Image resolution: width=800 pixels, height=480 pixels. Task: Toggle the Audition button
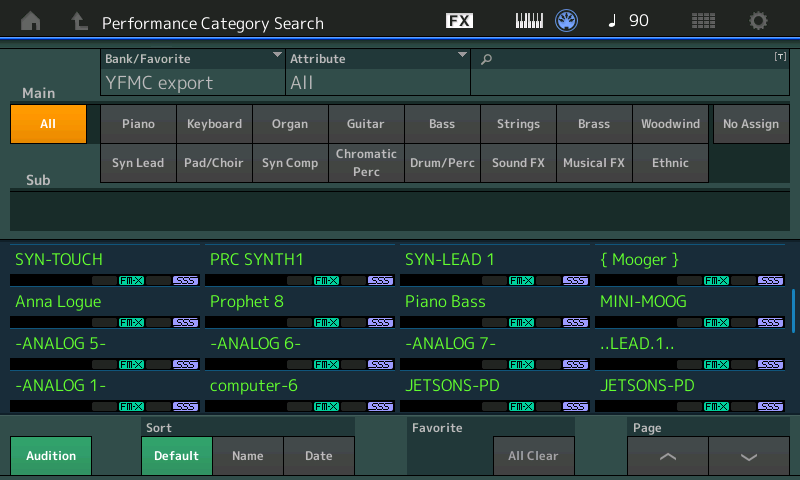coord(51,456)
